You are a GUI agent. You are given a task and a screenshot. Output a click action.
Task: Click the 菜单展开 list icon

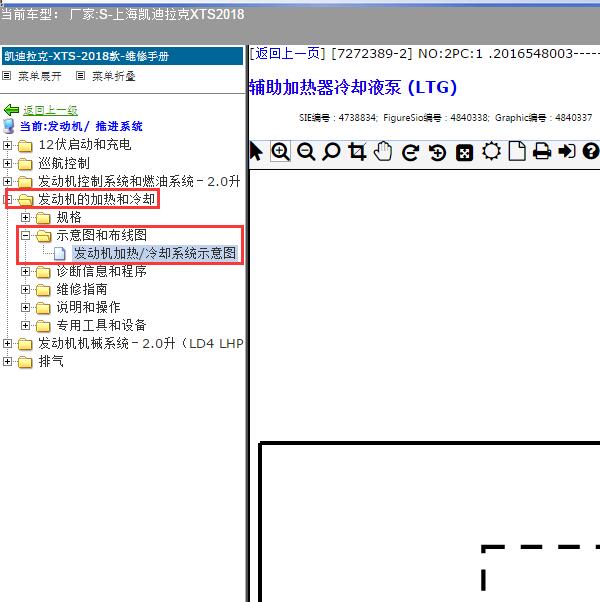point(6,76)
